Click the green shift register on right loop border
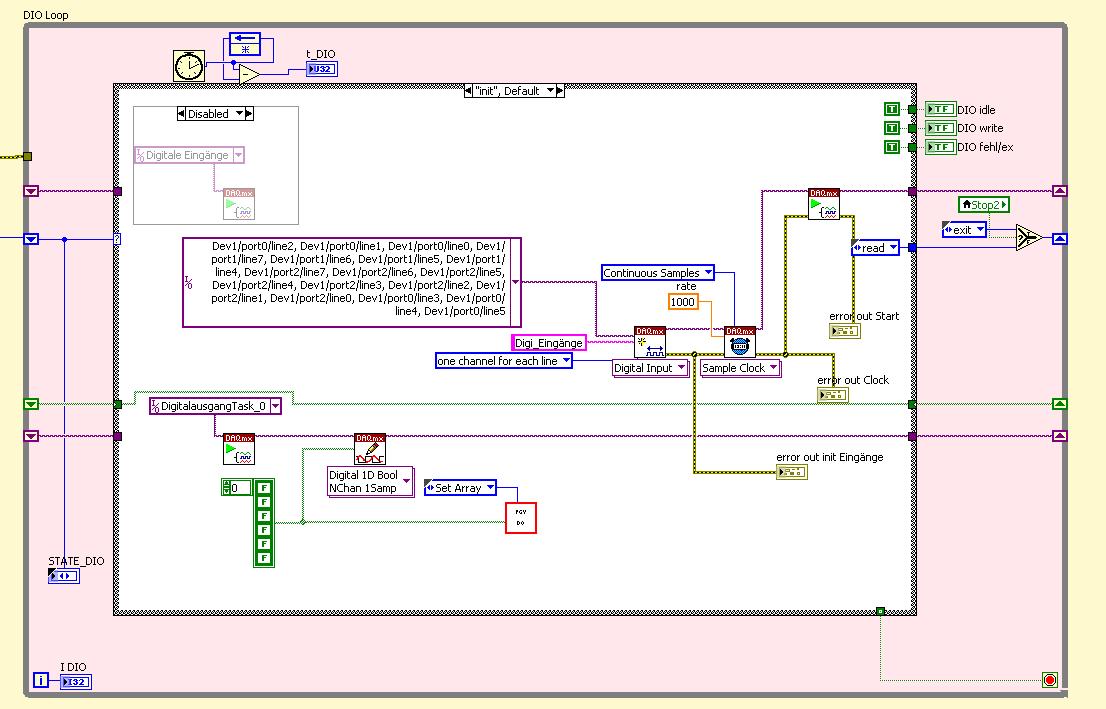The image size is (1106, 709). pos(1059,404)
